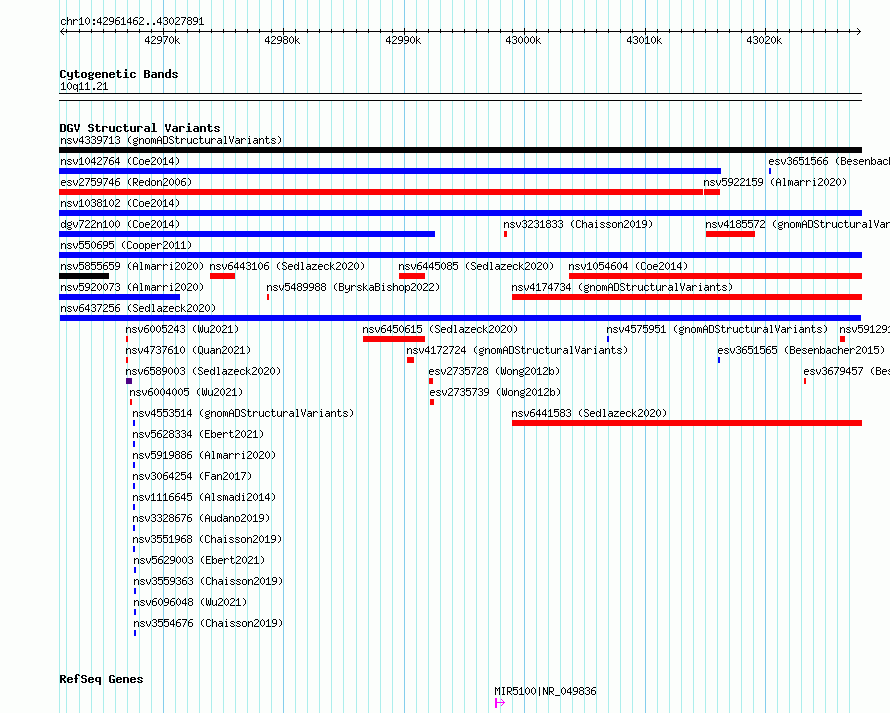Screen dimensions: 890x713
Task: Click the black nsv4339713 variant bar
Action: (460, 150)
